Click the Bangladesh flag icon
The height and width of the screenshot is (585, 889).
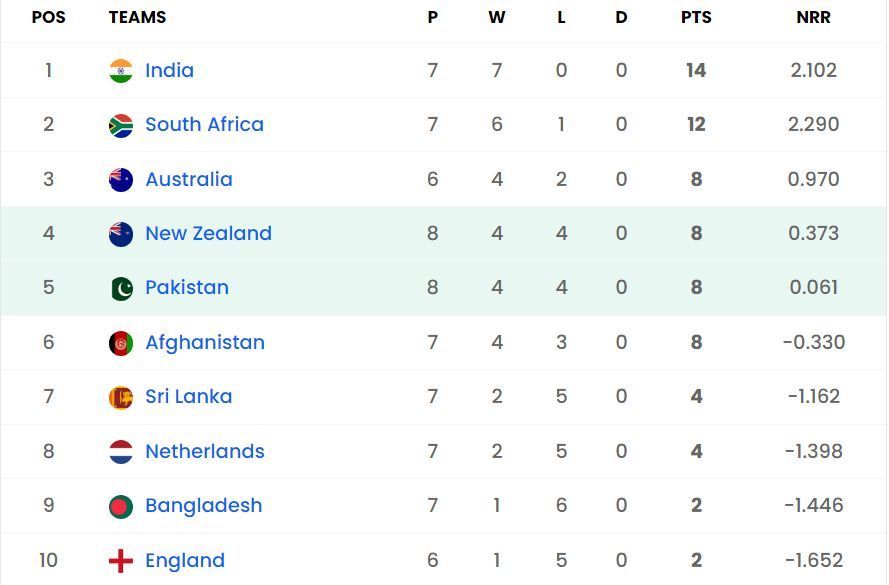coord(120,505)
